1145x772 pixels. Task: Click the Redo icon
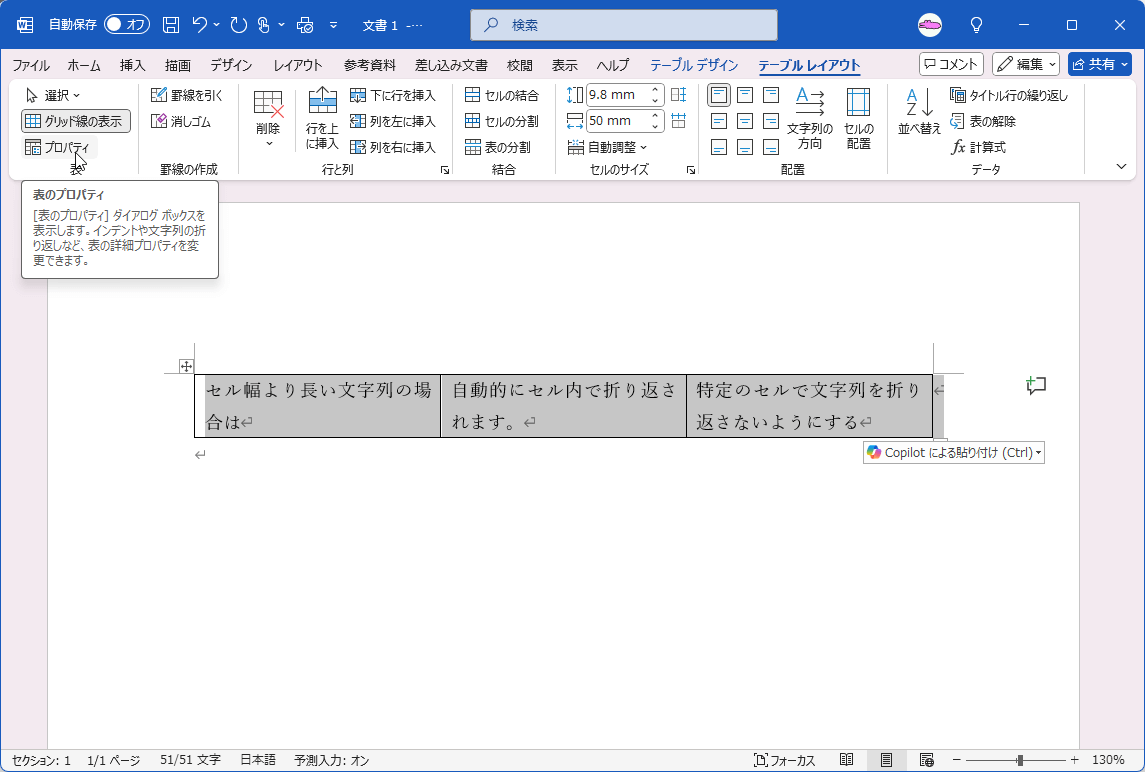pyautogui.click(x=239, y=25)
